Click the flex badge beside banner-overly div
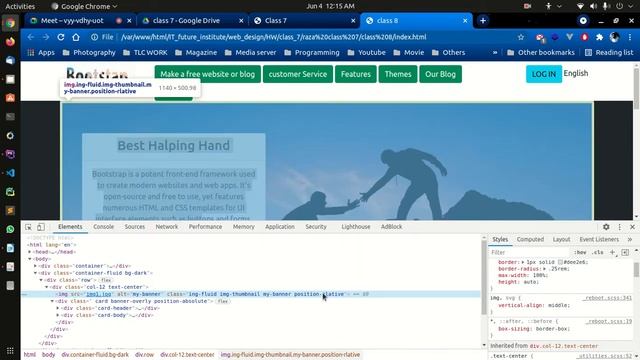 coord(223,301)
